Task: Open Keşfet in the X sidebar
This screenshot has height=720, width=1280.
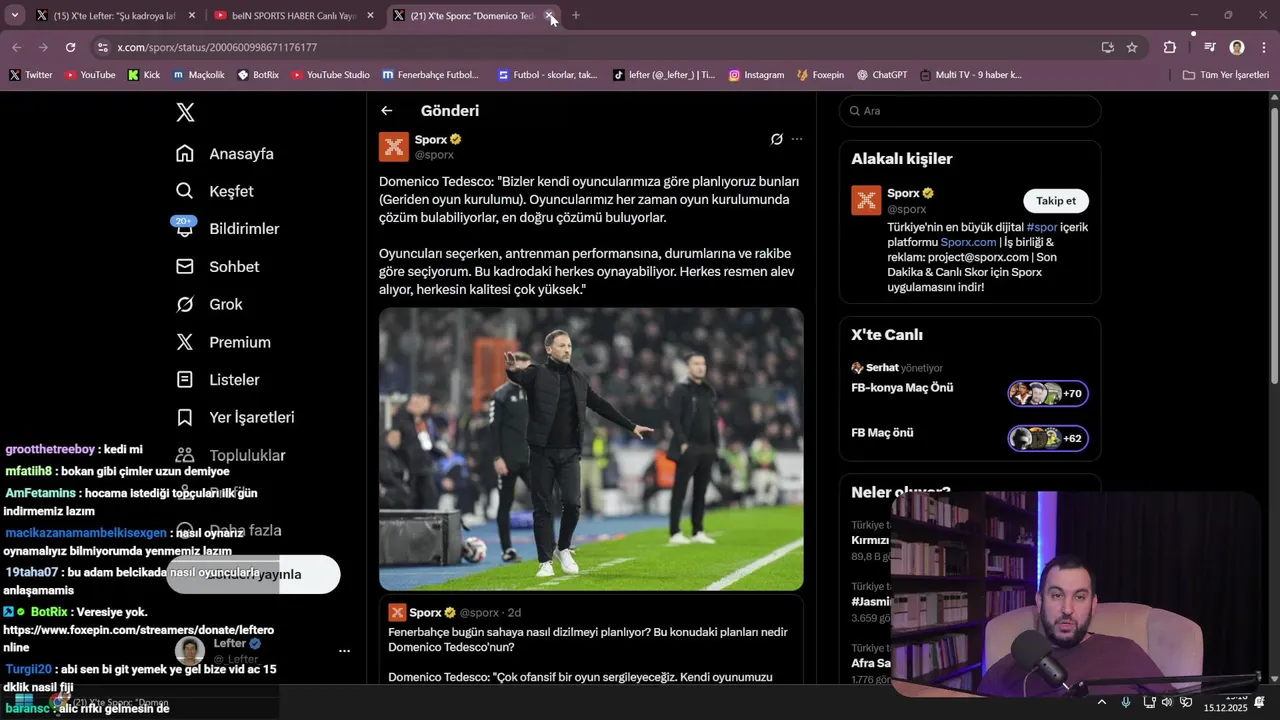Action: coord(214,191)
